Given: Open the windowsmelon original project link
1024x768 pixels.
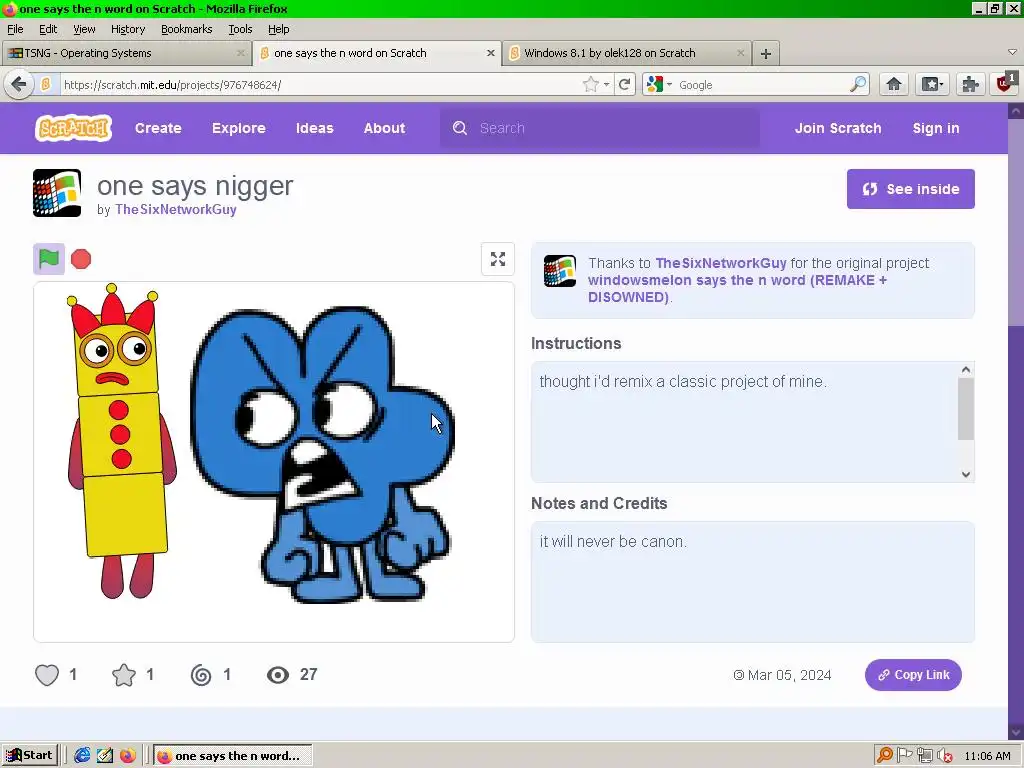Looking at the screenshot, I should coord(737,289).
